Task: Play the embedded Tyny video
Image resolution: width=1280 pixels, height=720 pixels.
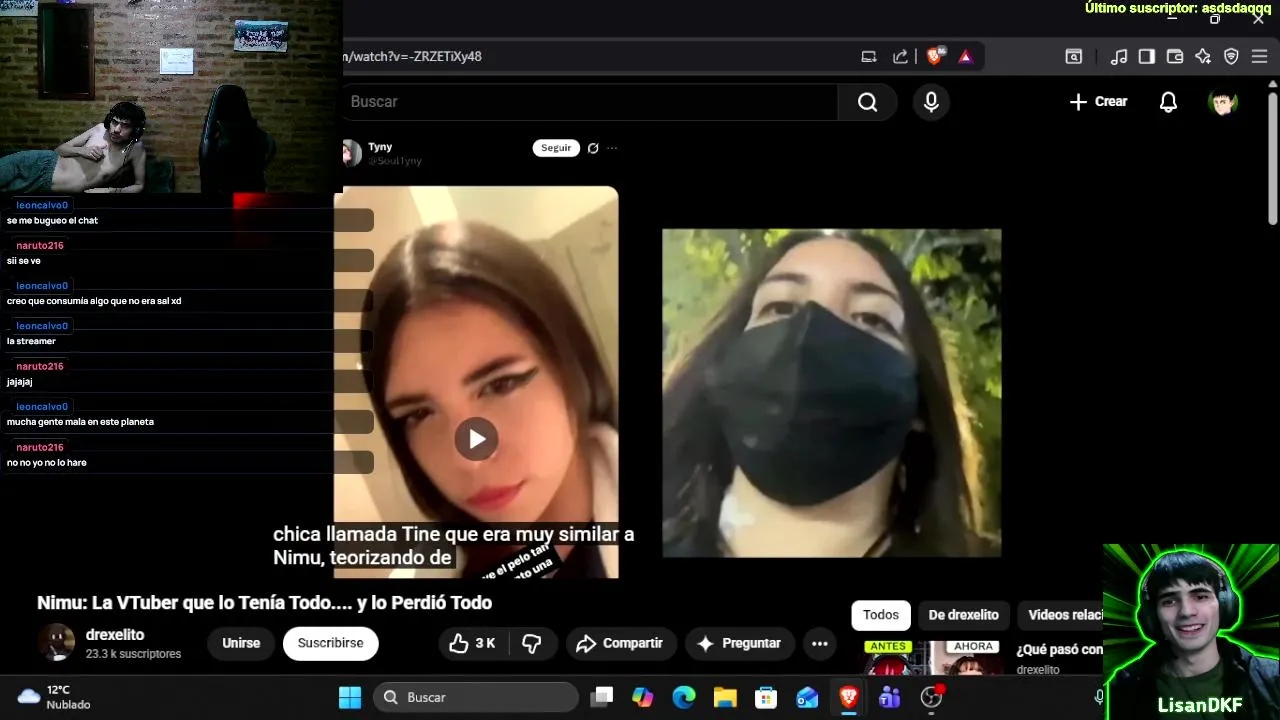Action: (x=477, y=439)
